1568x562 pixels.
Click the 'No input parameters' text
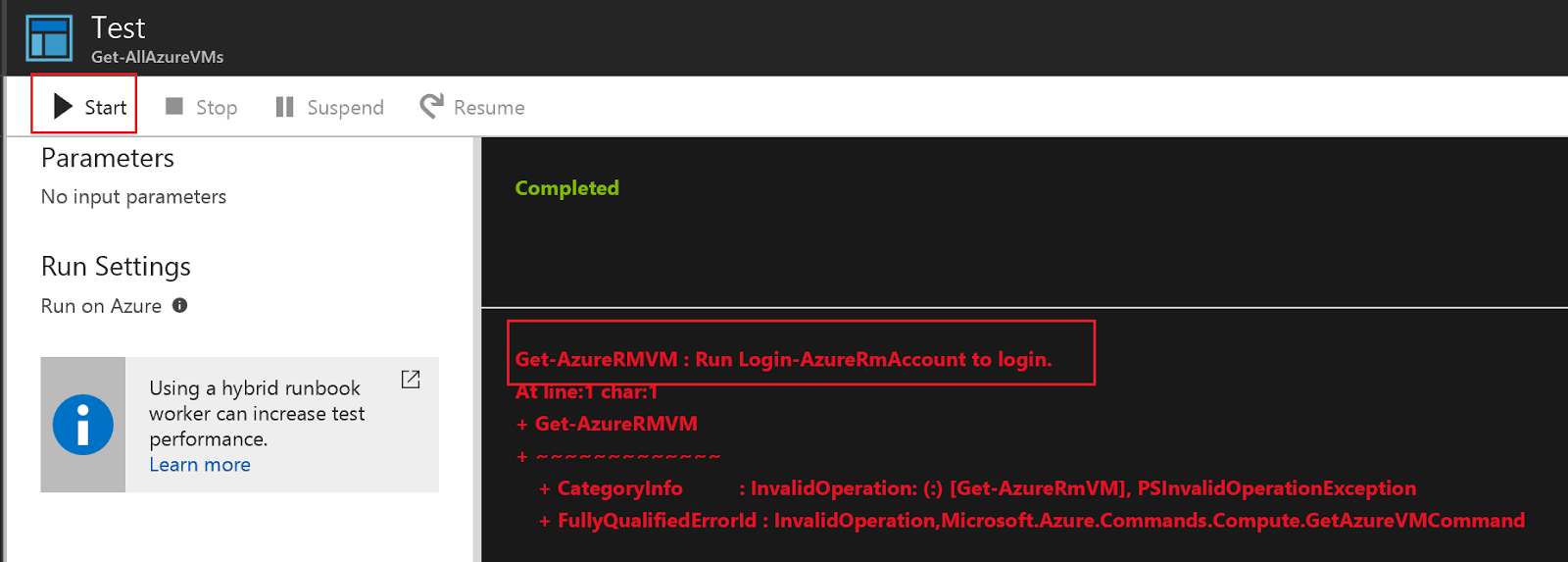coord(133,197)
